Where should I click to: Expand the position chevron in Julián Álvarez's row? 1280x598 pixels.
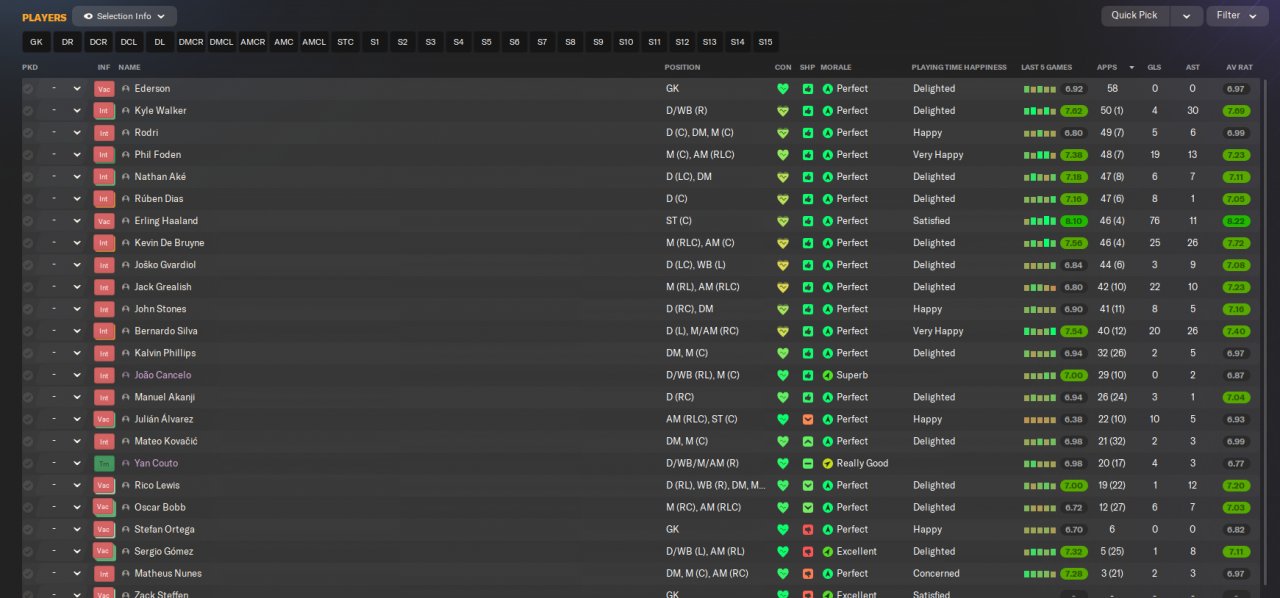click(77, 419)
